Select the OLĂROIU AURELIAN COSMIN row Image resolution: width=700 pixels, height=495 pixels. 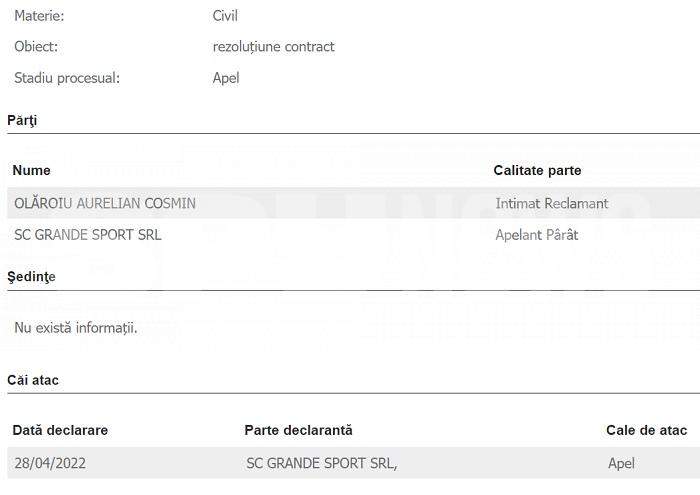click(354, 203)
